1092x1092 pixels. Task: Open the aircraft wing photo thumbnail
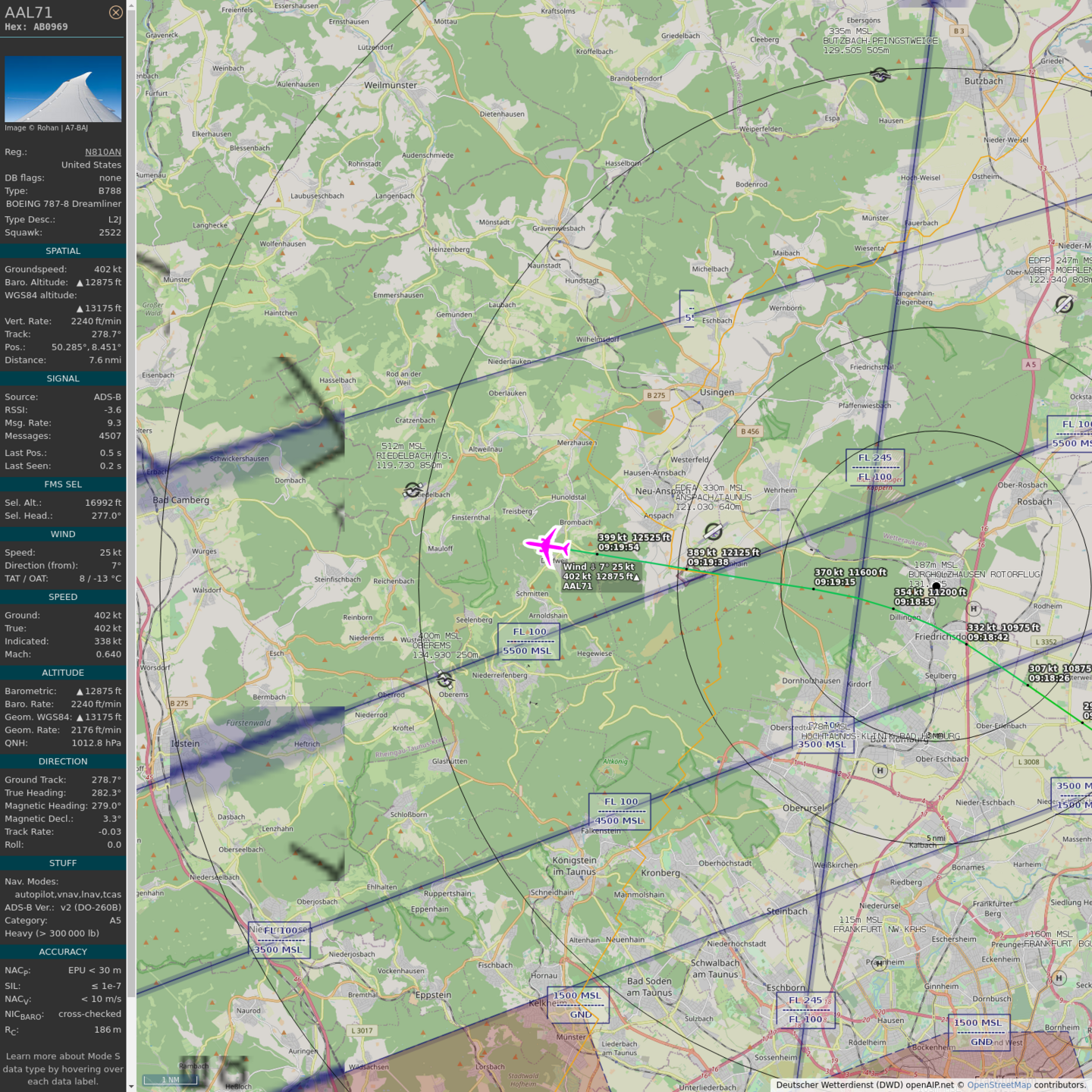(x=63, y=89)
